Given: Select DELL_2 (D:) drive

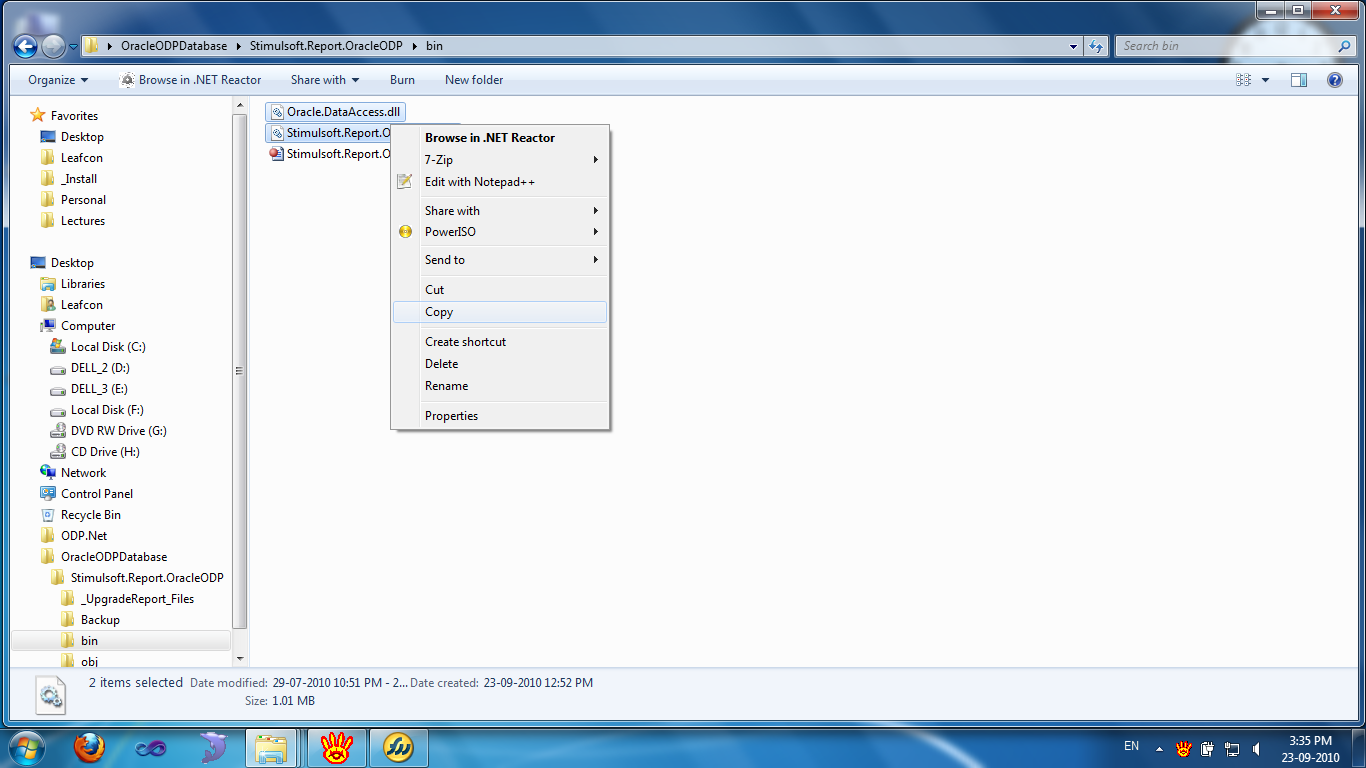Looking at the screenshot, I should tap(100, 368).
